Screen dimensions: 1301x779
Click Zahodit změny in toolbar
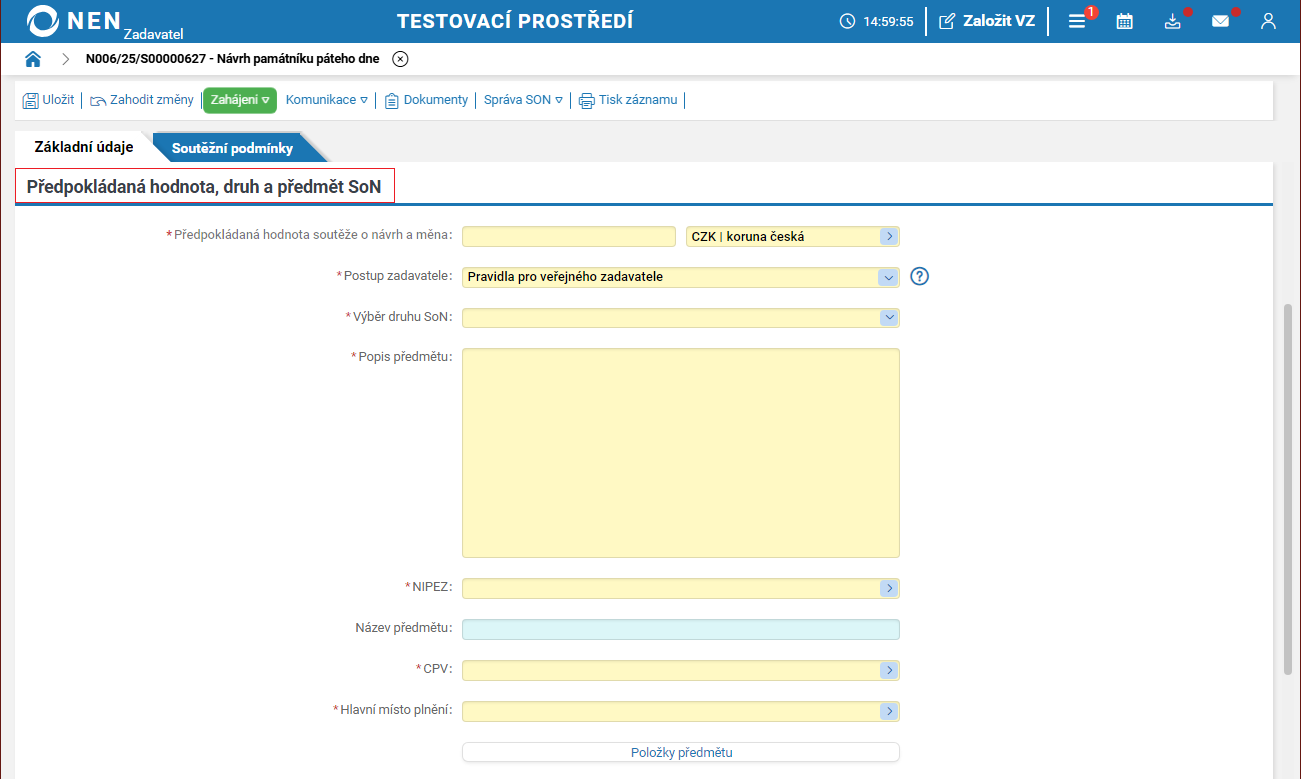(142, 100)
